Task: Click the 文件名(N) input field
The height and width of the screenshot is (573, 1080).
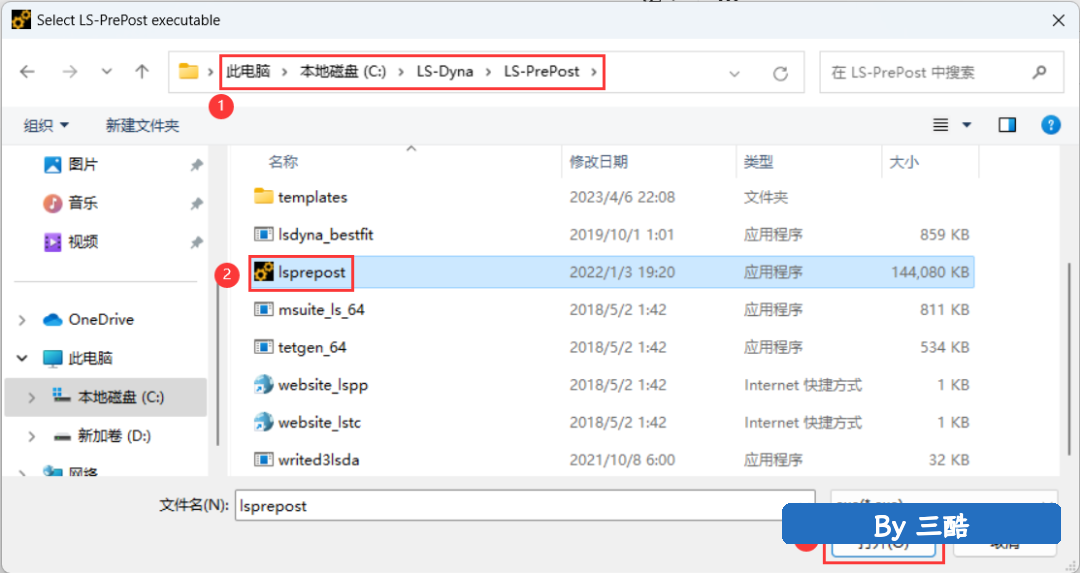Action: point(525,506)
